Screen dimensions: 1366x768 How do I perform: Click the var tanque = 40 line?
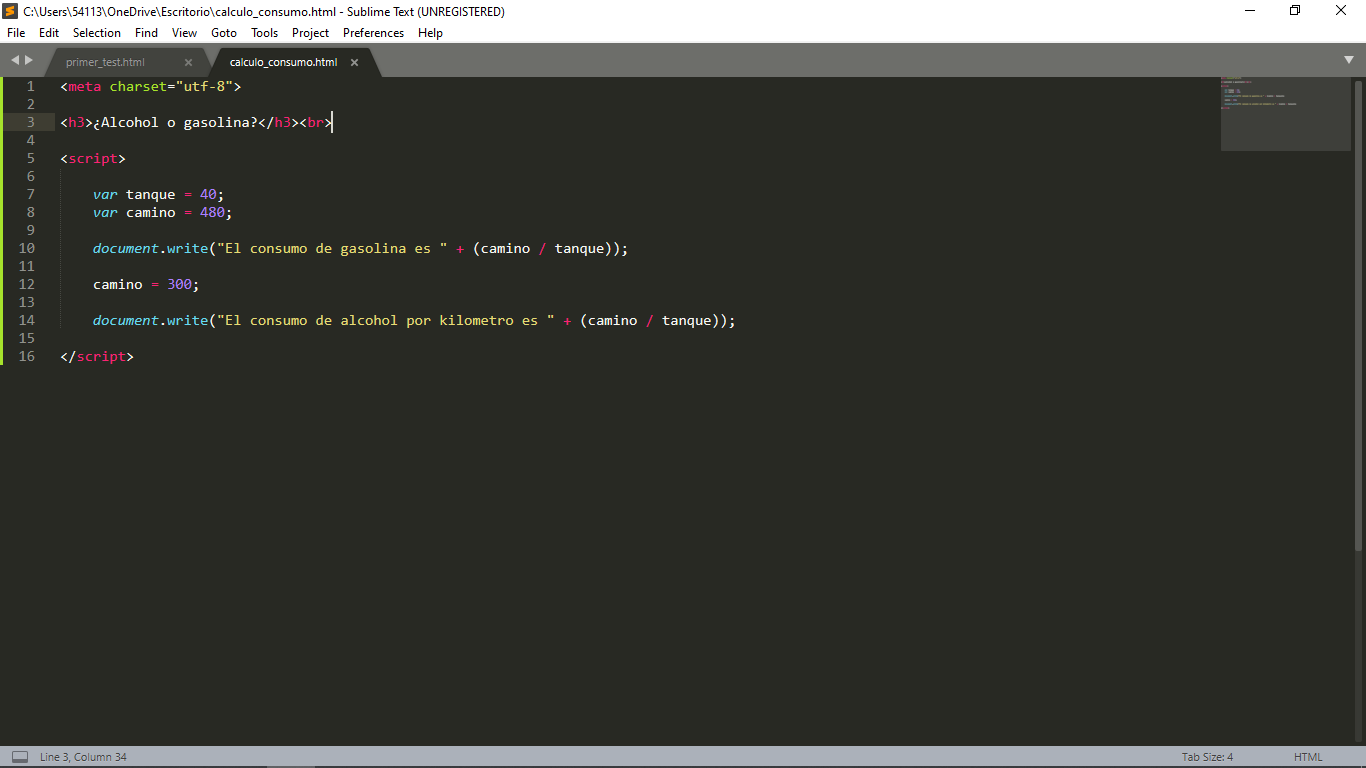[159, 194]
